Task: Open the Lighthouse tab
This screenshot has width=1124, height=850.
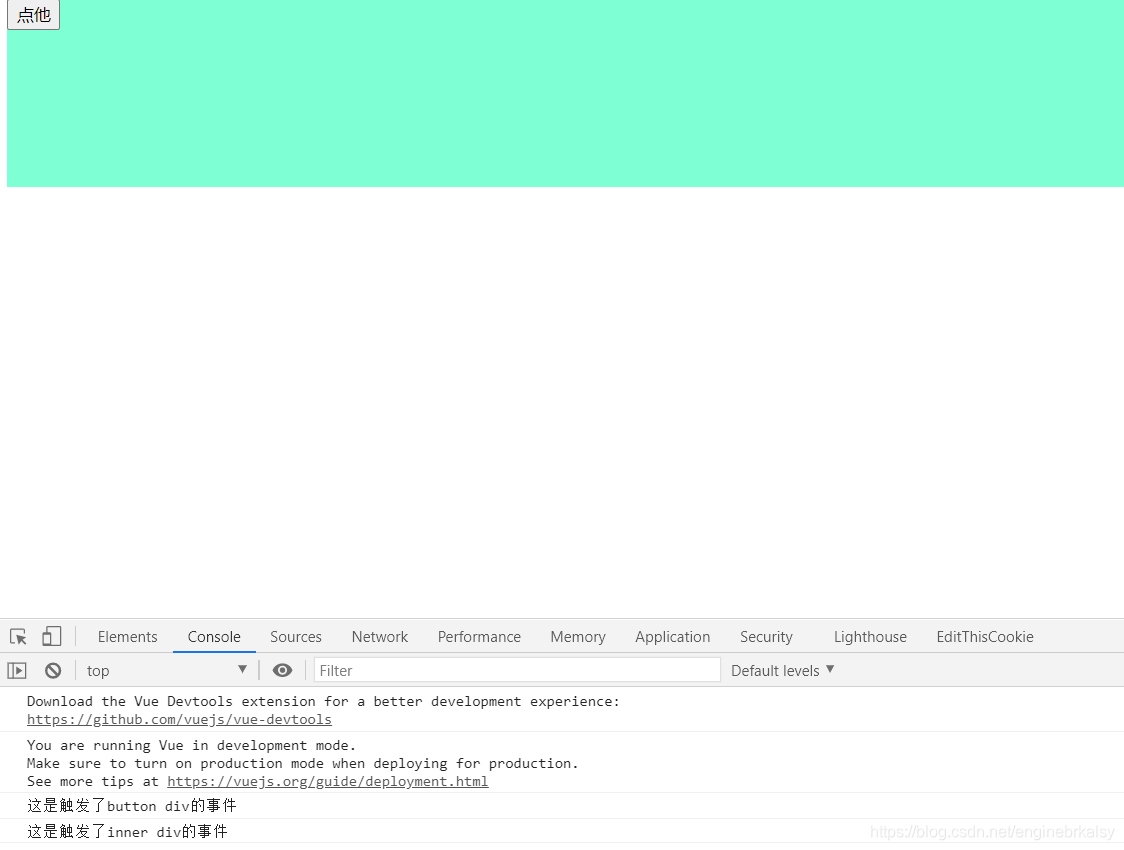Action: click(x=870, y=637)
